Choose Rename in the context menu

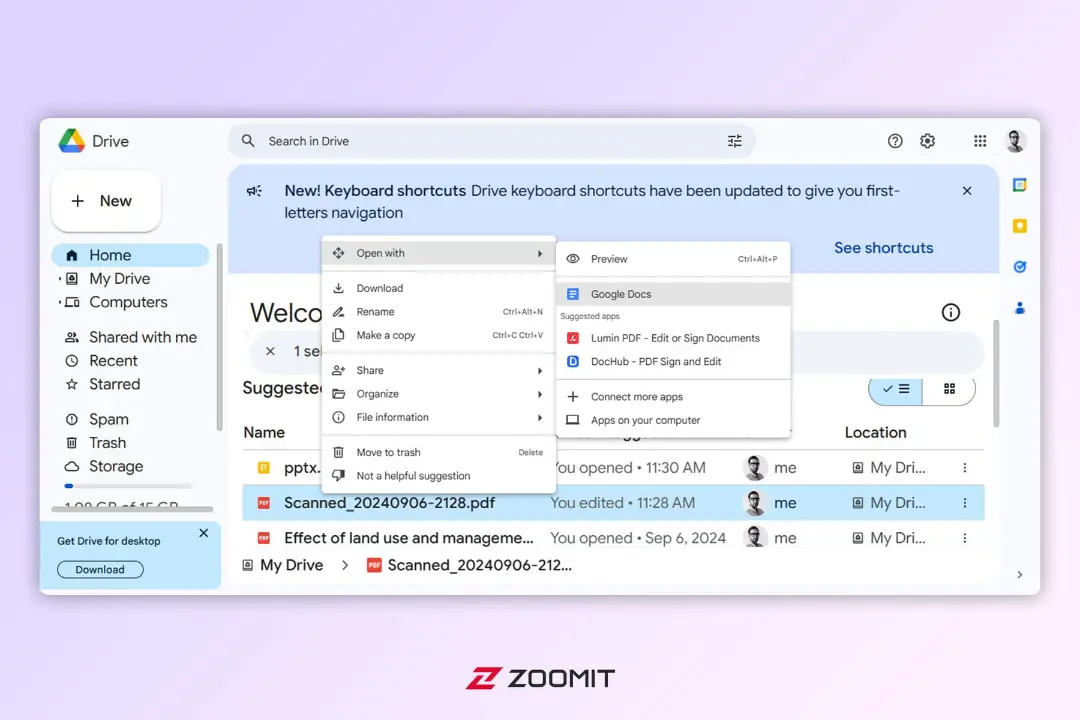tap(439, 311)
